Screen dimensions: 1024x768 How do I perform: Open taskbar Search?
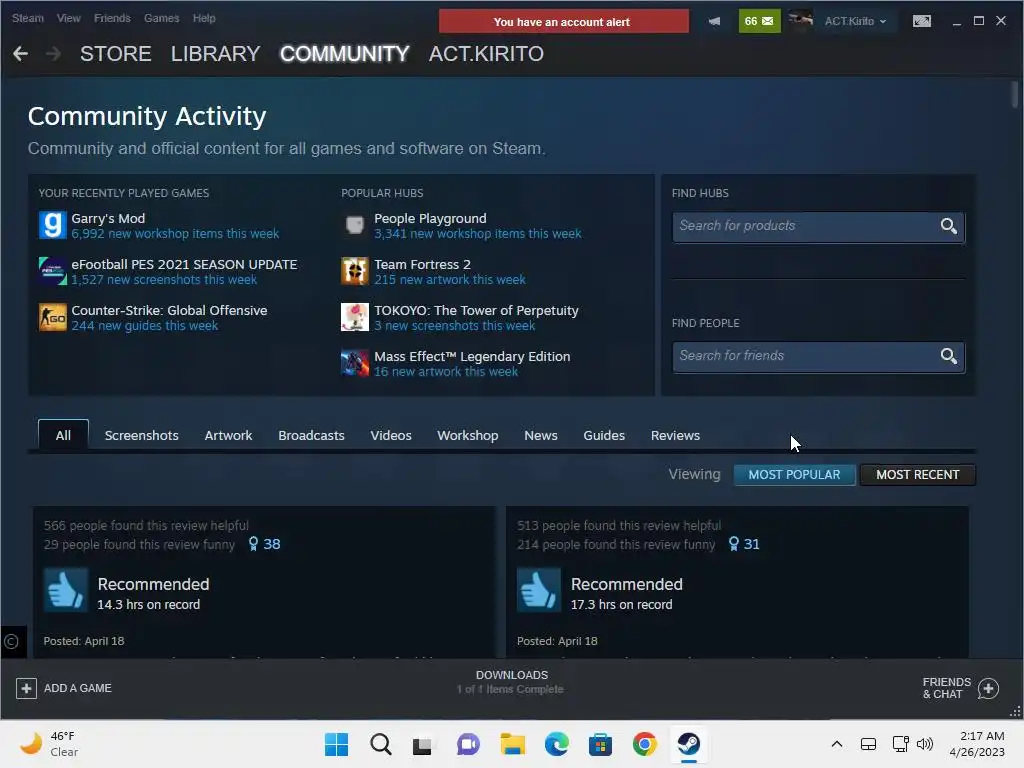[x=381, y=744]
